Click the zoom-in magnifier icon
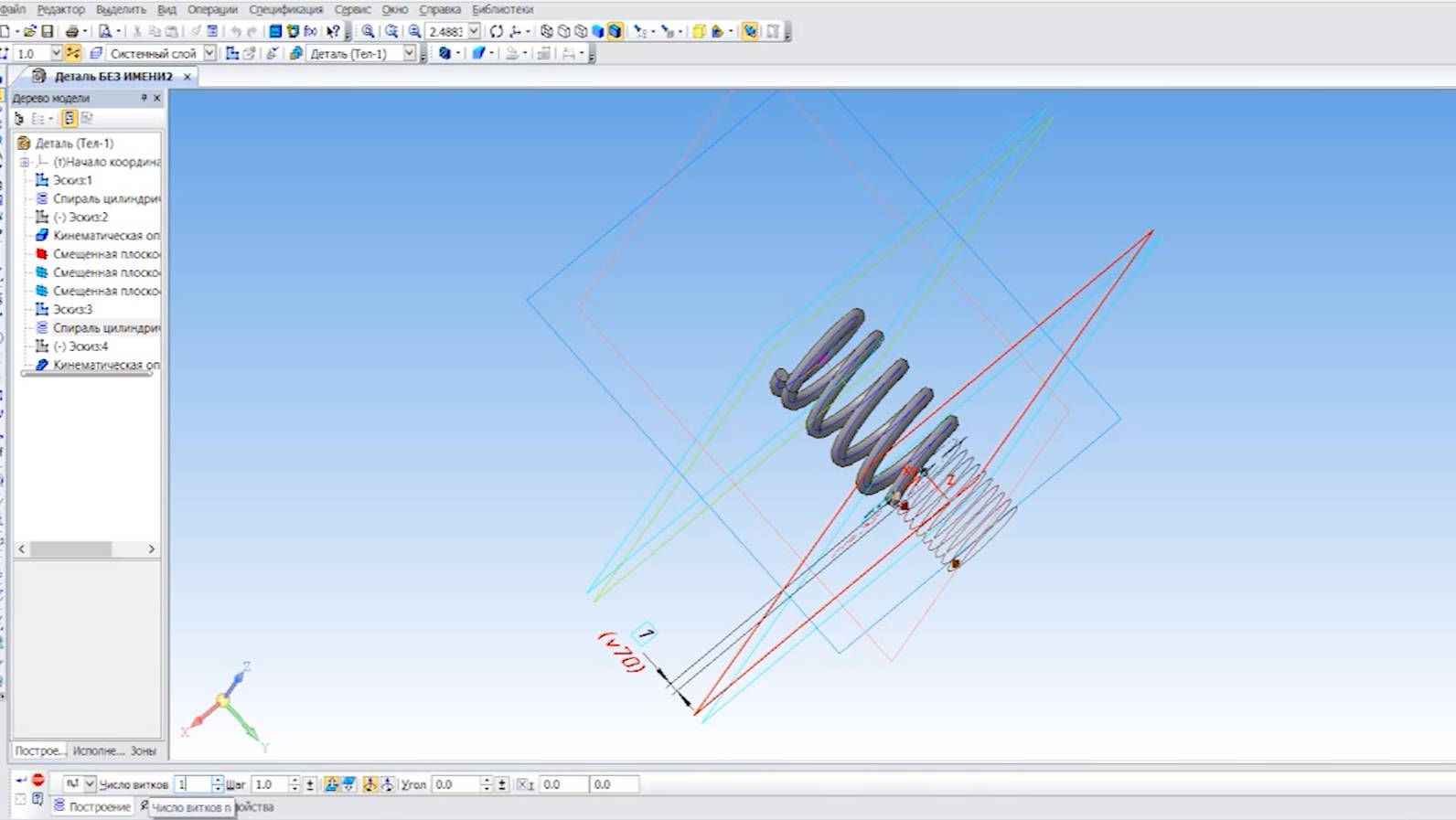Viewport: 1456px width, 820px height. [368, 31]
